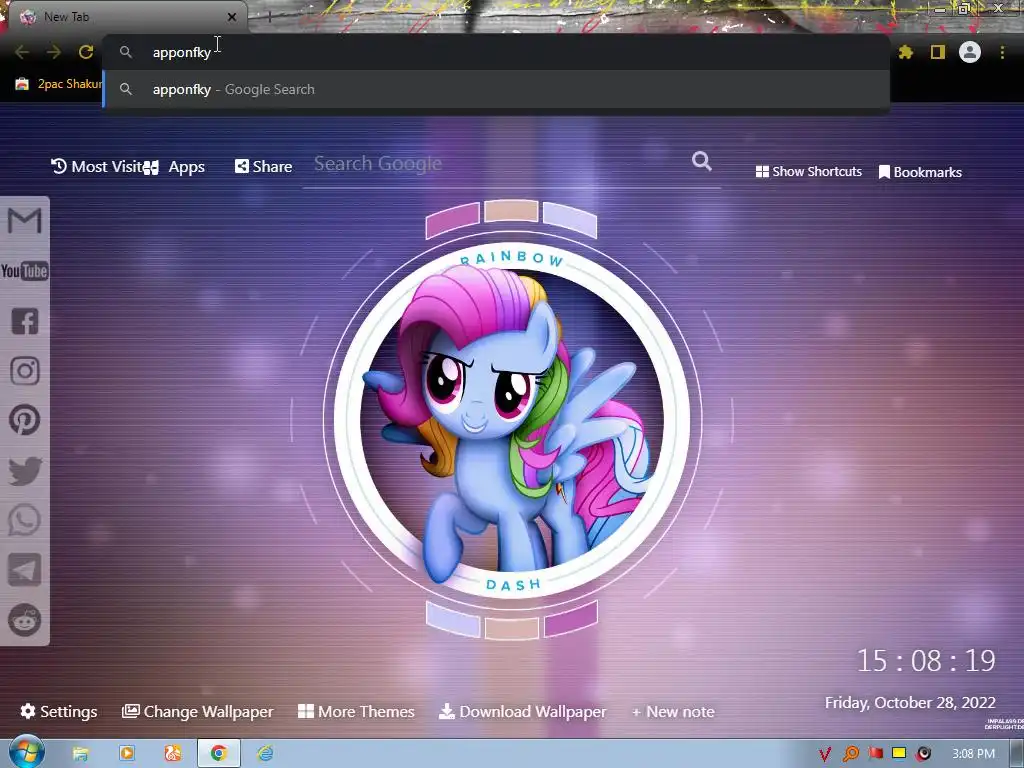Screen dimensions: 1024x768
Task: Click the page search magnifier icon
Action: click(702, 161)
